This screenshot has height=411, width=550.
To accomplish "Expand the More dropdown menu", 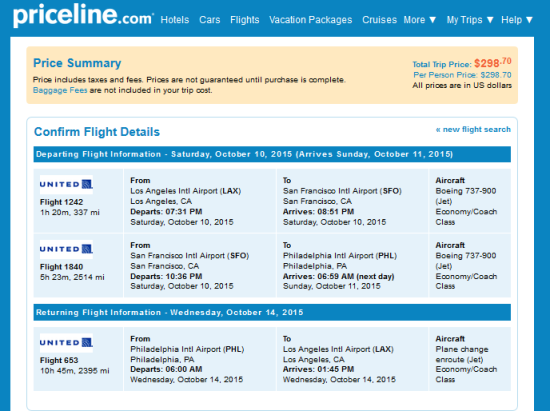I will point(420,20).
